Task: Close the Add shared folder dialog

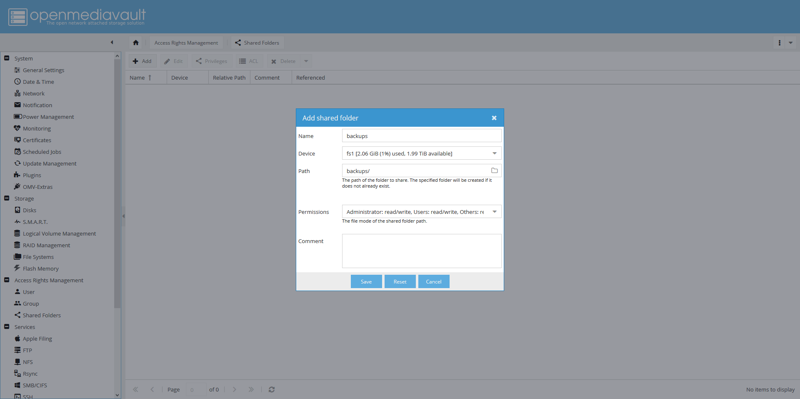Action: tap(494, 118)
